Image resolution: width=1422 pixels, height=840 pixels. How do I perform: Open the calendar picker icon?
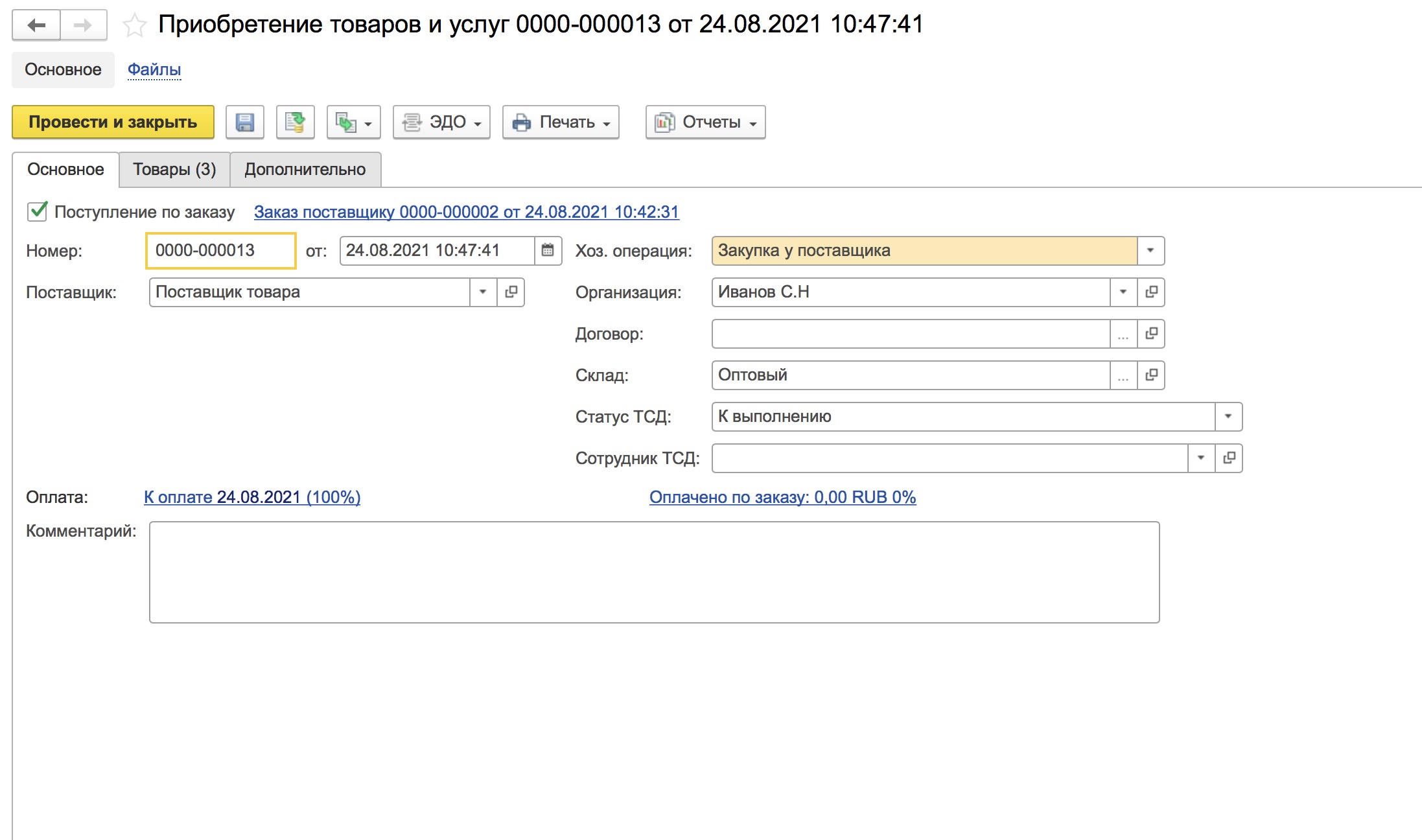click(548, 250)
